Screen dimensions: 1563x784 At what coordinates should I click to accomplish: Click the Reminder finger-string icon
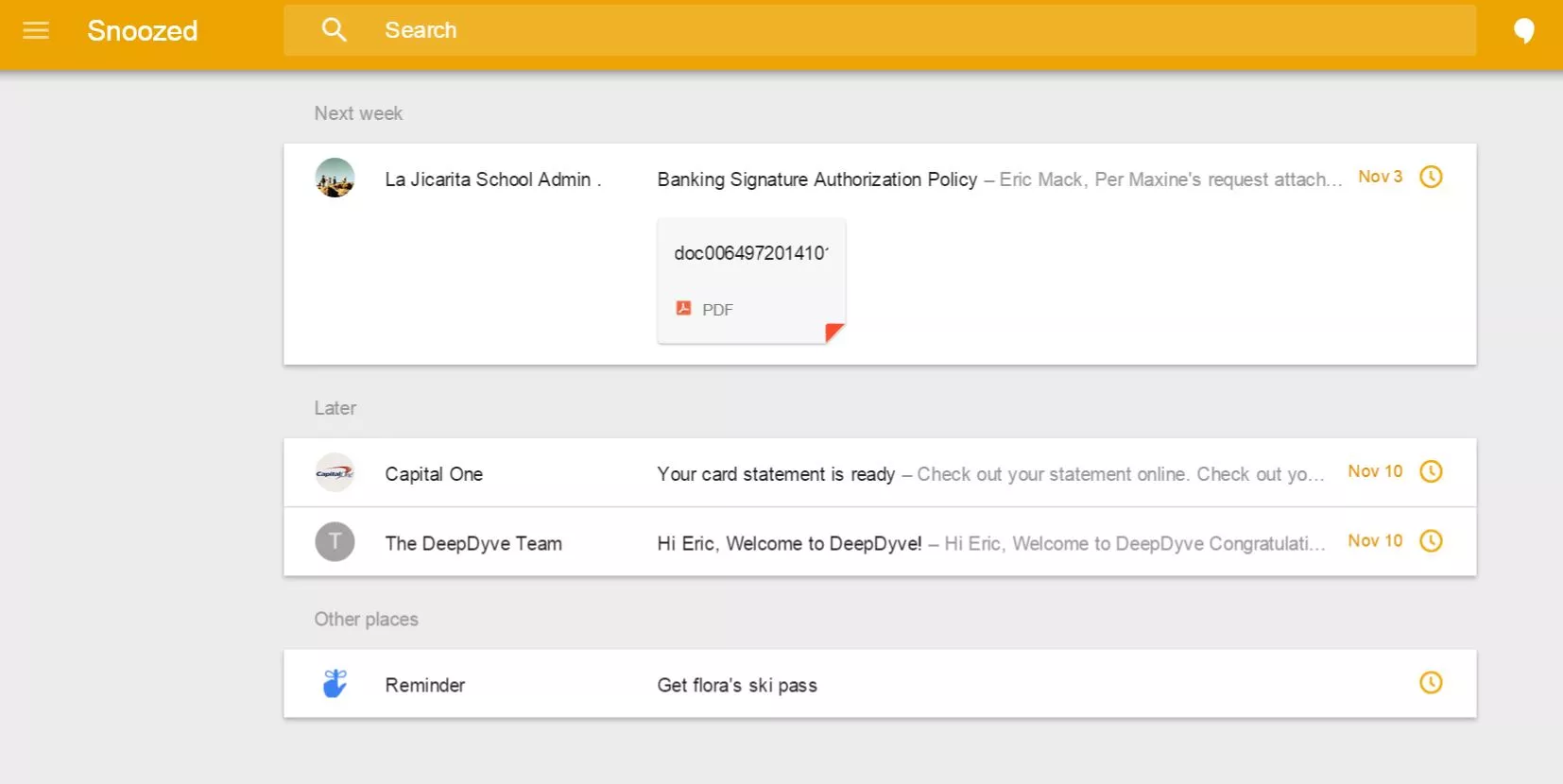coord(335,683)
